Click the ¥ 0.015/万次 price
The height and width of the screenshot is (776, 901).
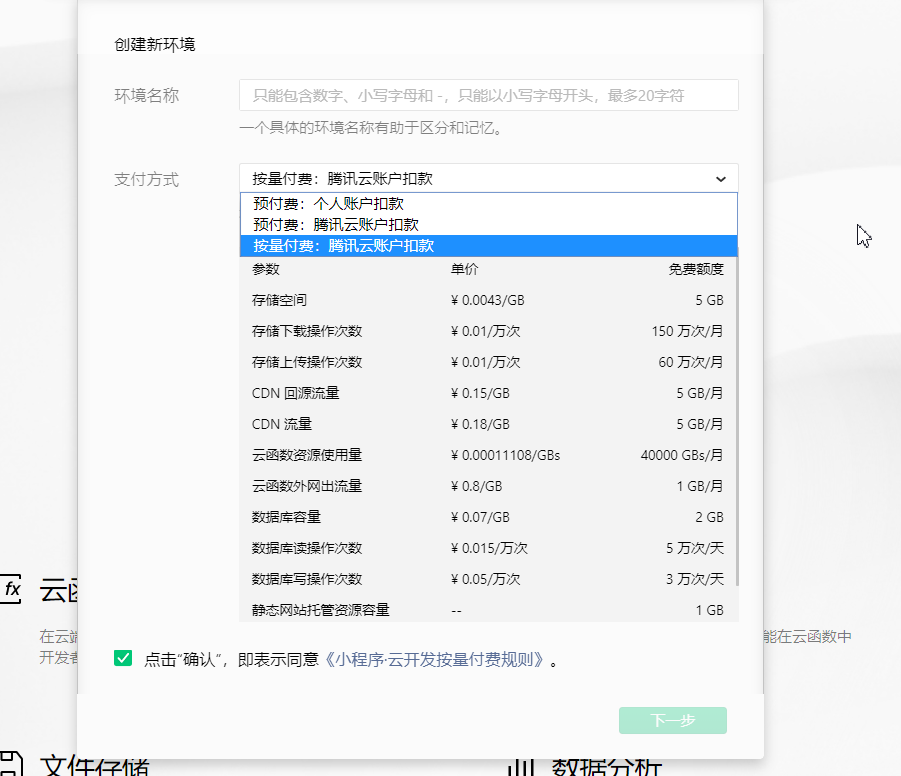(489, 548)
